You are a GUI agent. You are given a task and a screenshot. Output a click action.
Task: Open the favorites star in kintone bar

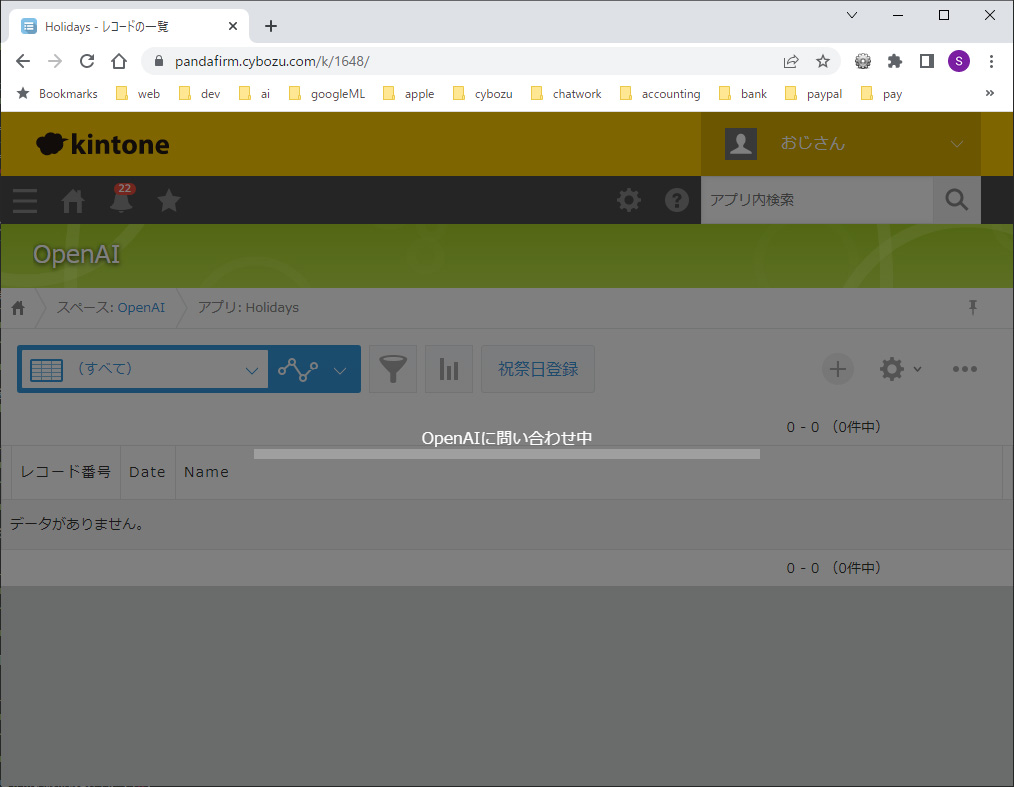click(169, 200)
